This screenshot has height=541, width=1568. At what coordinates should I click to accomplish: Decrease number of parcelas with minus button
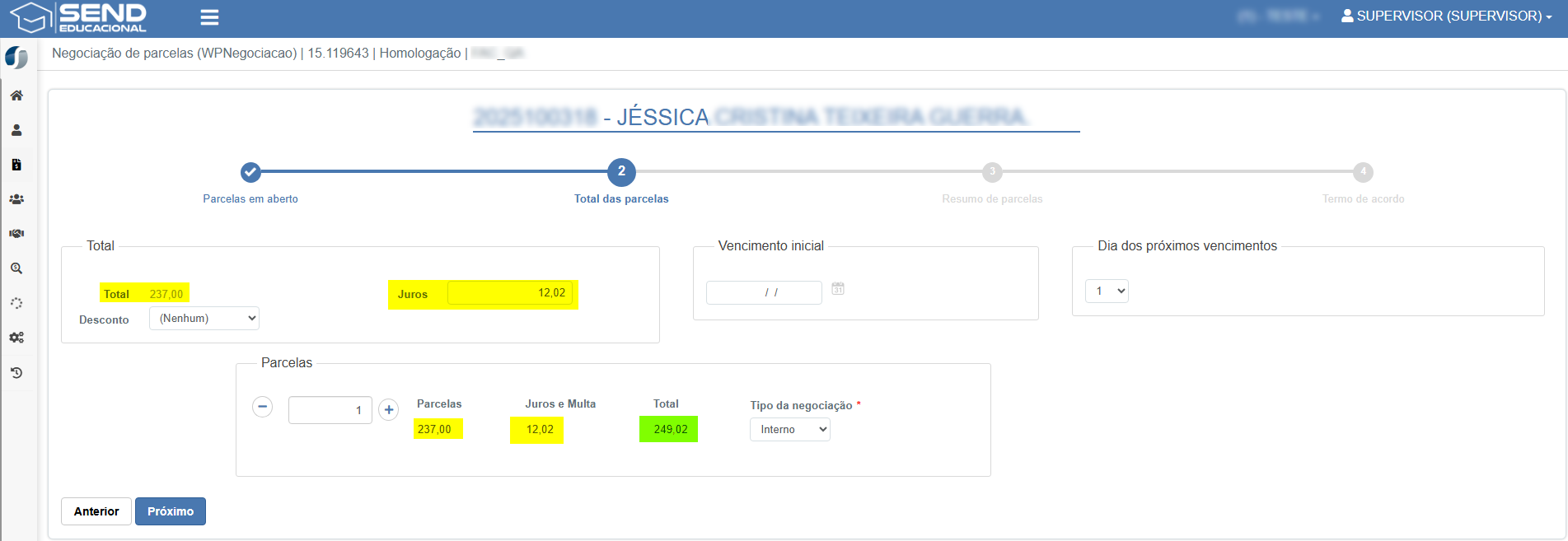[x=263, y=407]
